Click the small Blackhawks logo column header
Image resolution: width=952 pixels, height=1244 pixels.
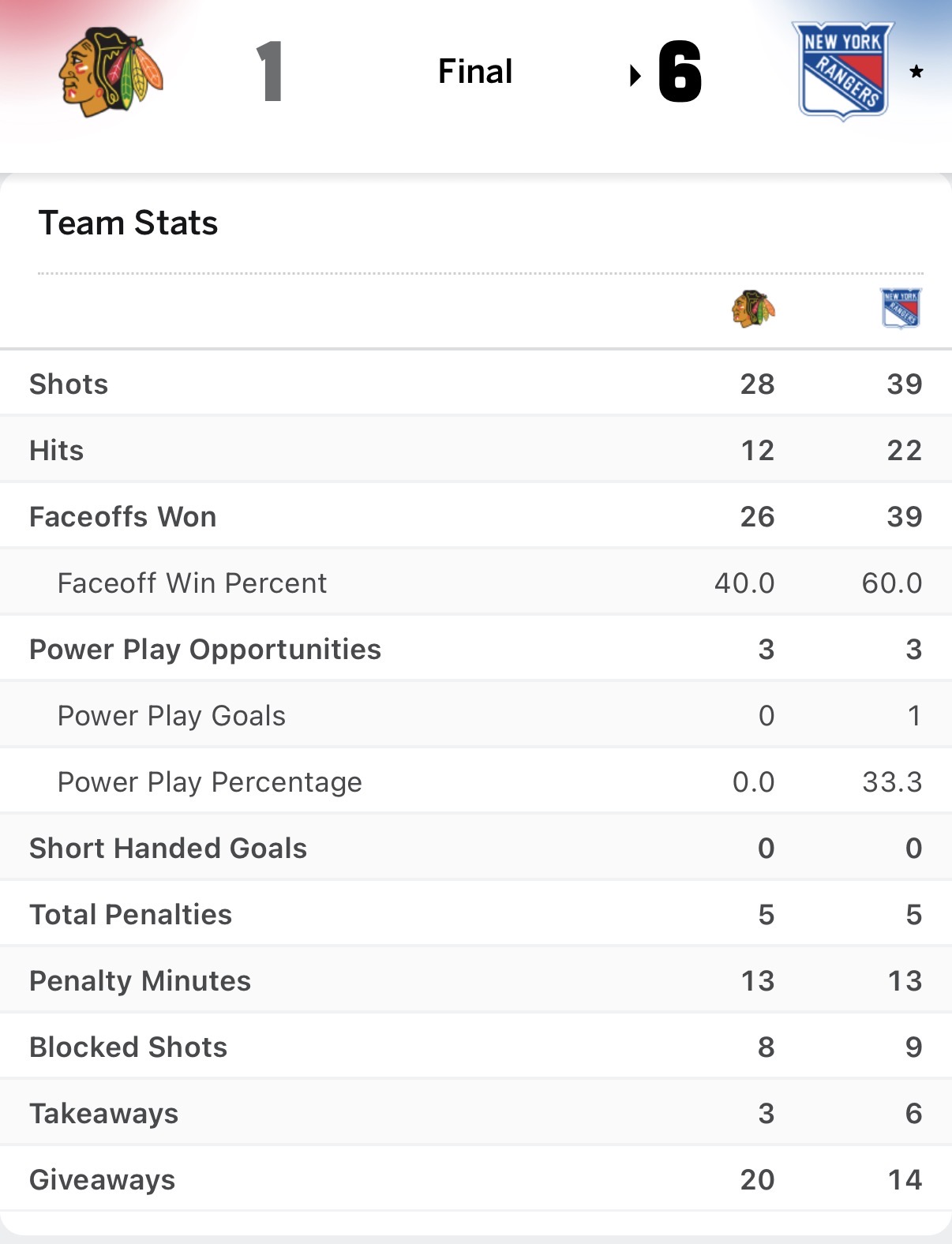[753, 309]
